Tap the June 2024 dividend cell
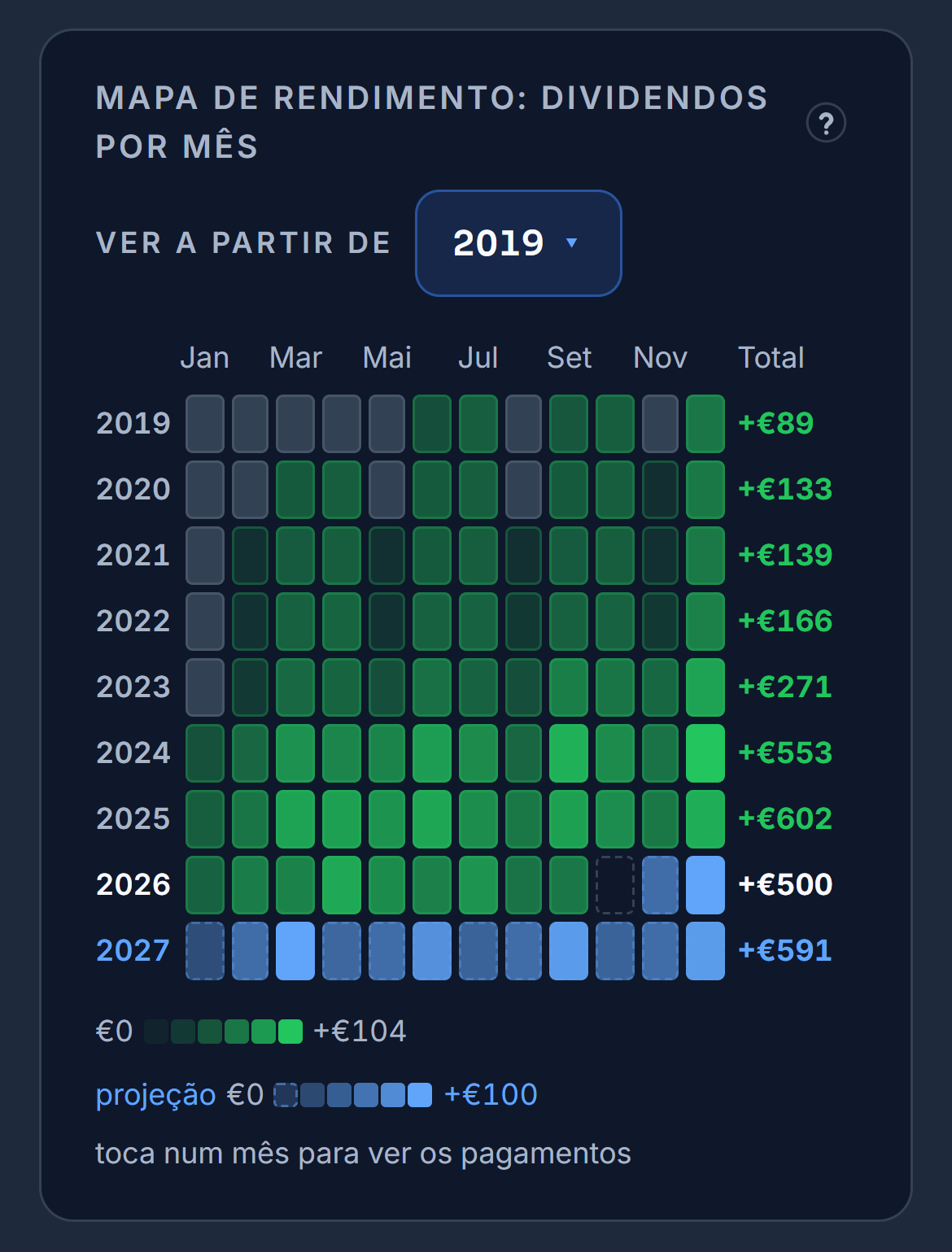 tap(432, 753)
